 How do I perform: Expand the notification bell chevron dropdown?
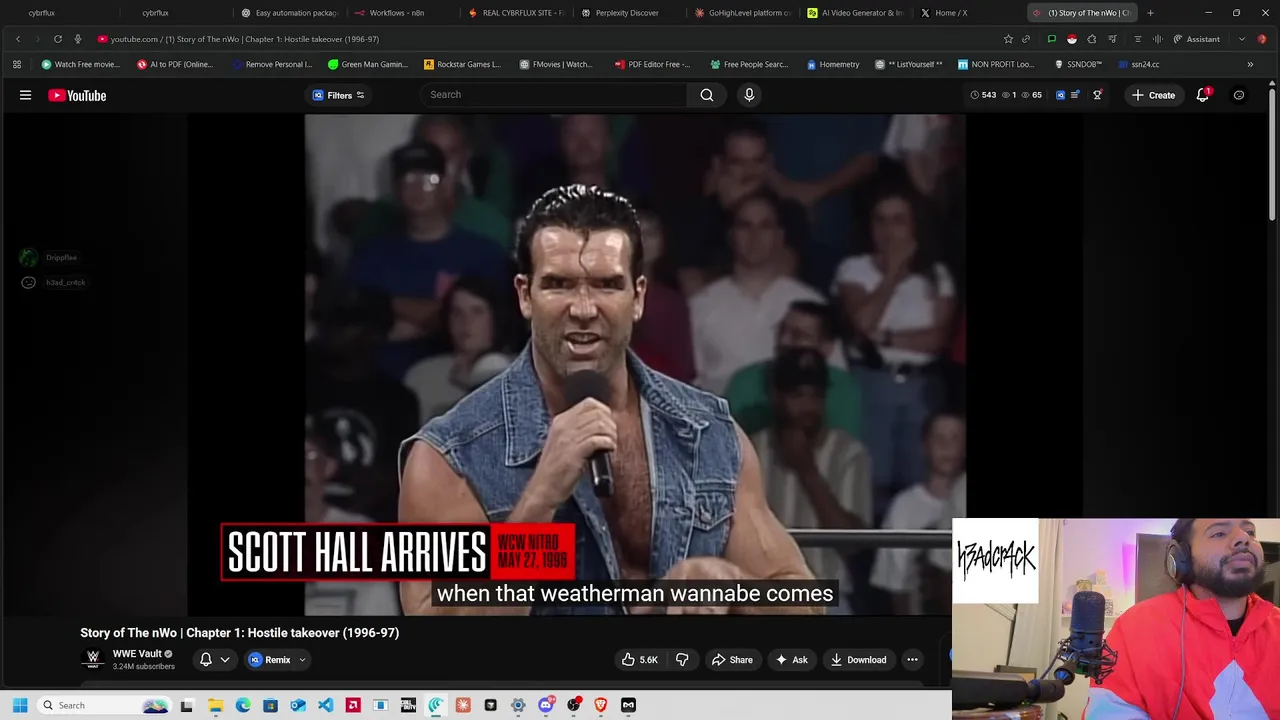pos(225,660)
